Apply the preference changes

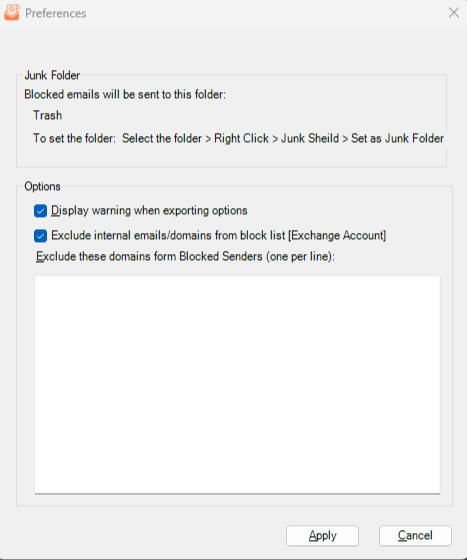click(x=322, y=536)
